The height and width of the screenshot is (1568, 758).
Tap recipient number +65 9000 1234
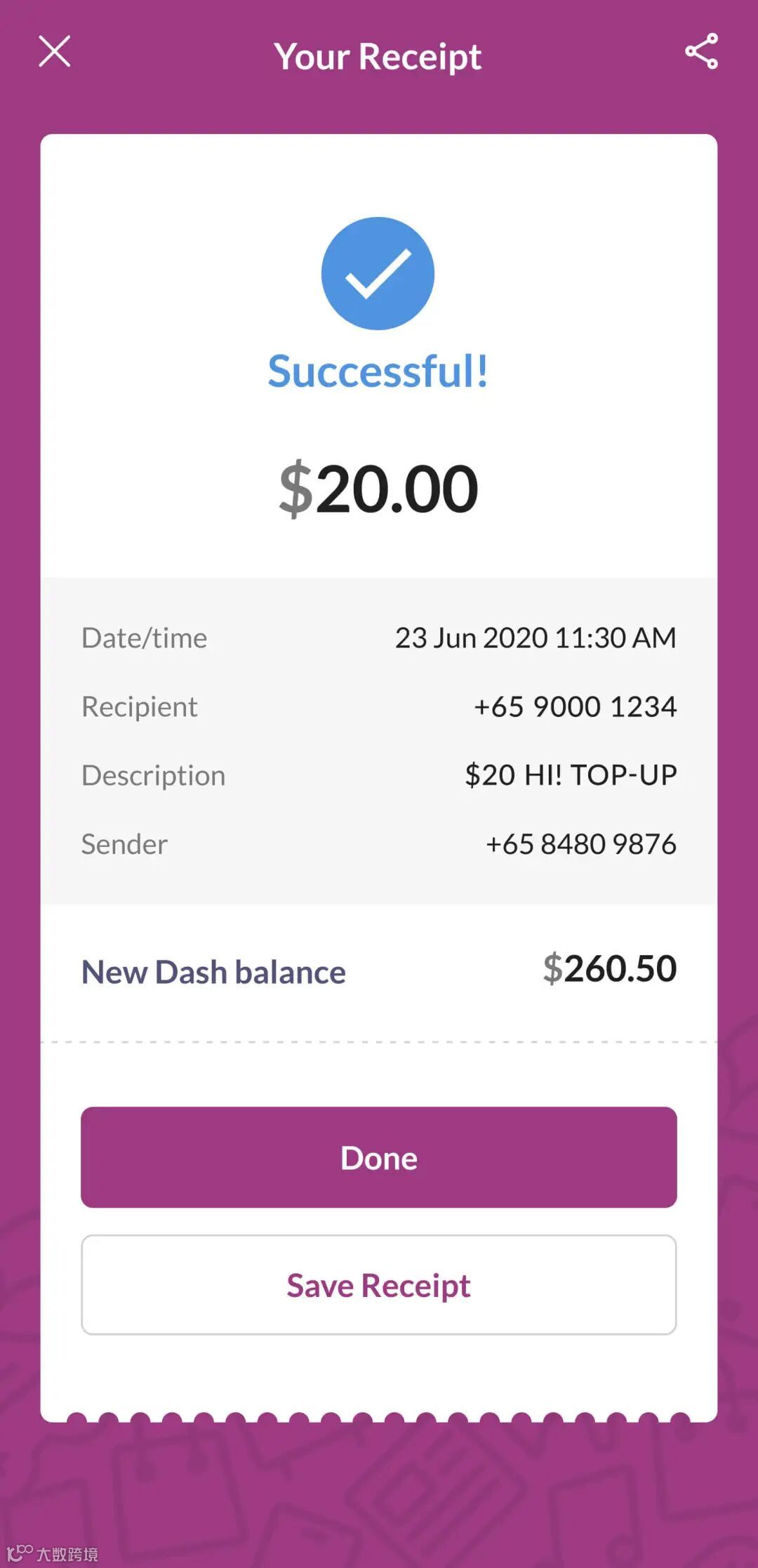(x=575, y=706)
